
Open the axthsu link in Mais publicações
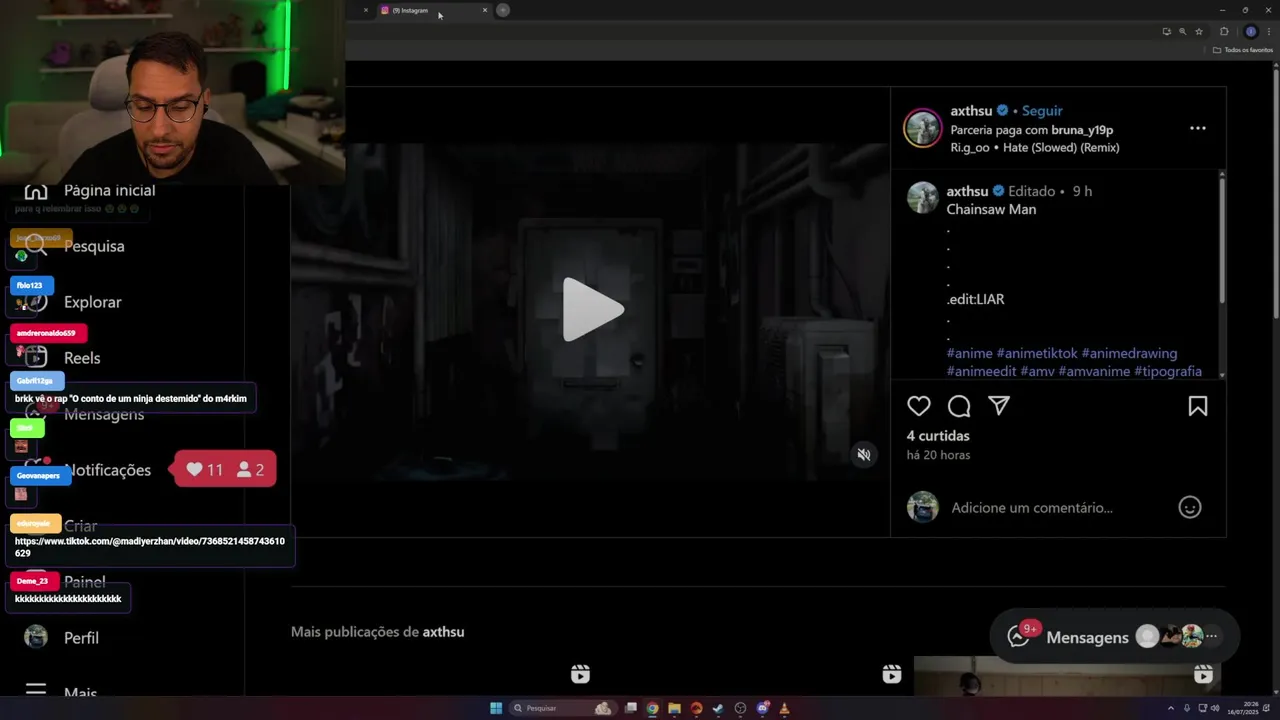(x=443, y=632)
